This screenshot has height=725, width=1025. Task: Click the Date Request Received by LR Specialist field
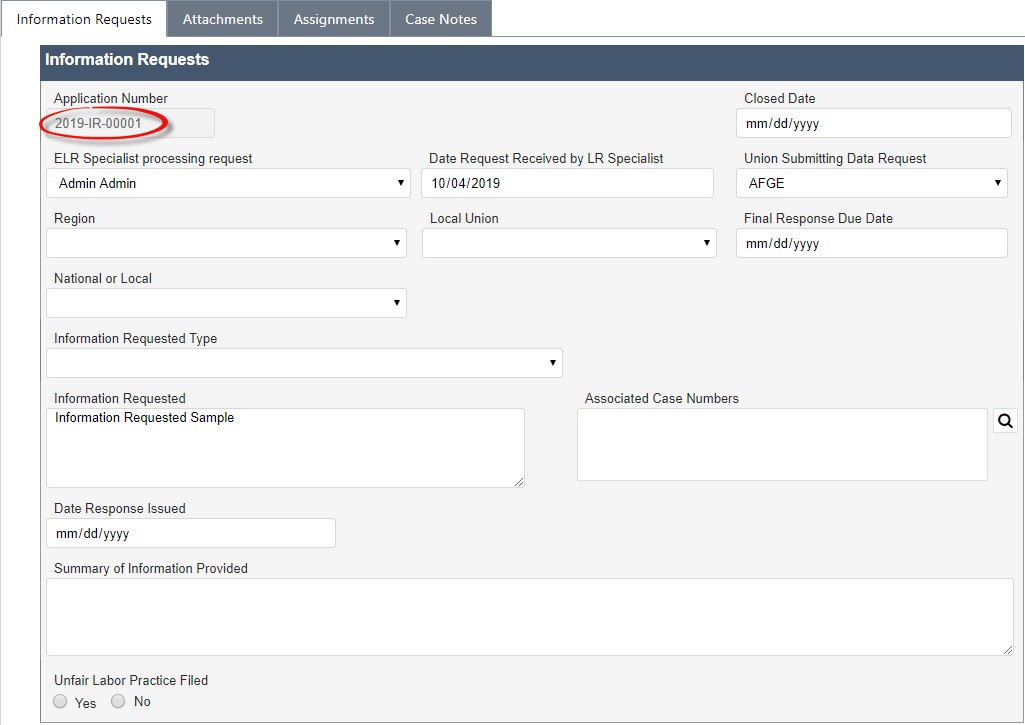(567, 183)
